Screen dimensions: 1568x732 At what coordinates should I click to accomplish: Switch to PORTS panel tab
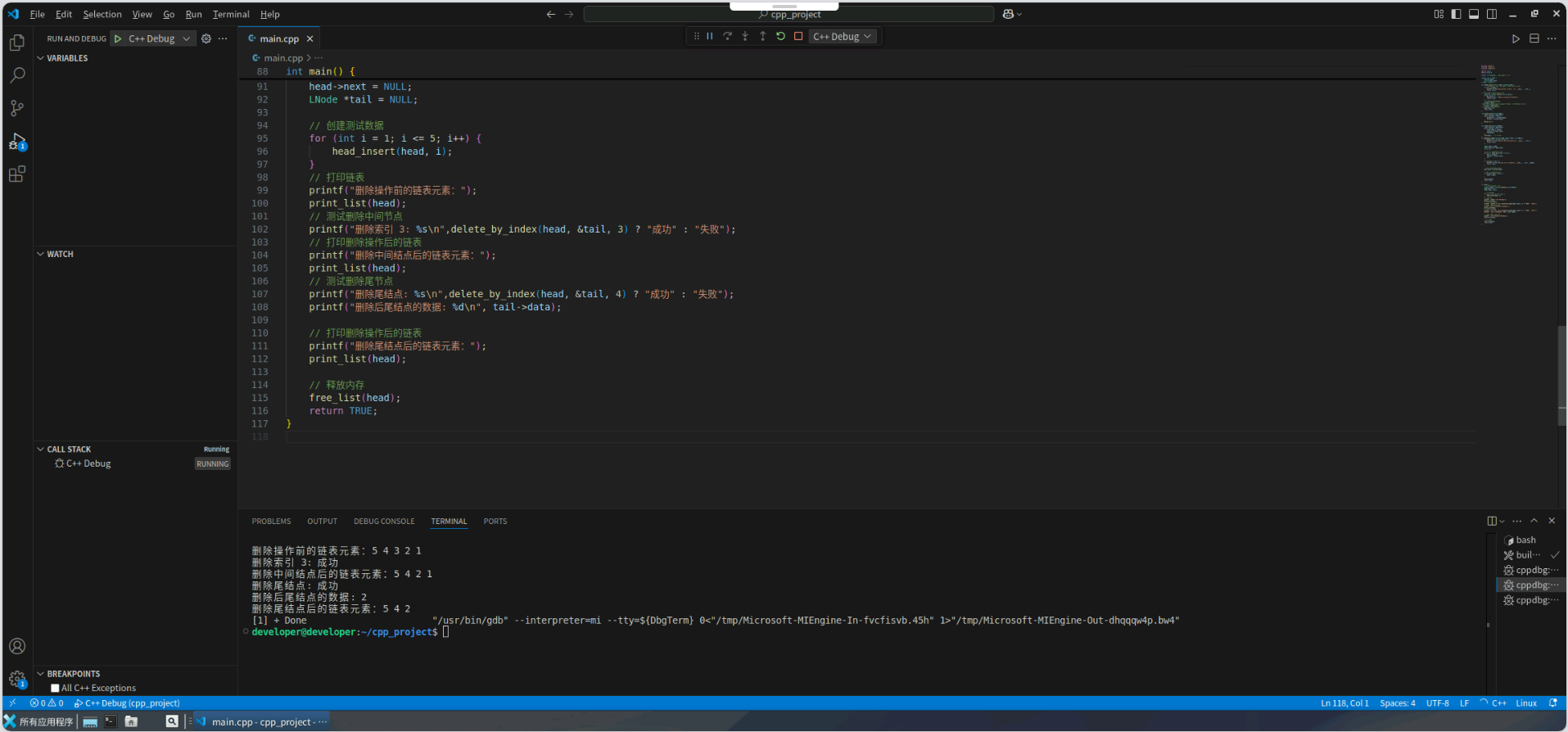click(x=495, y=522)
